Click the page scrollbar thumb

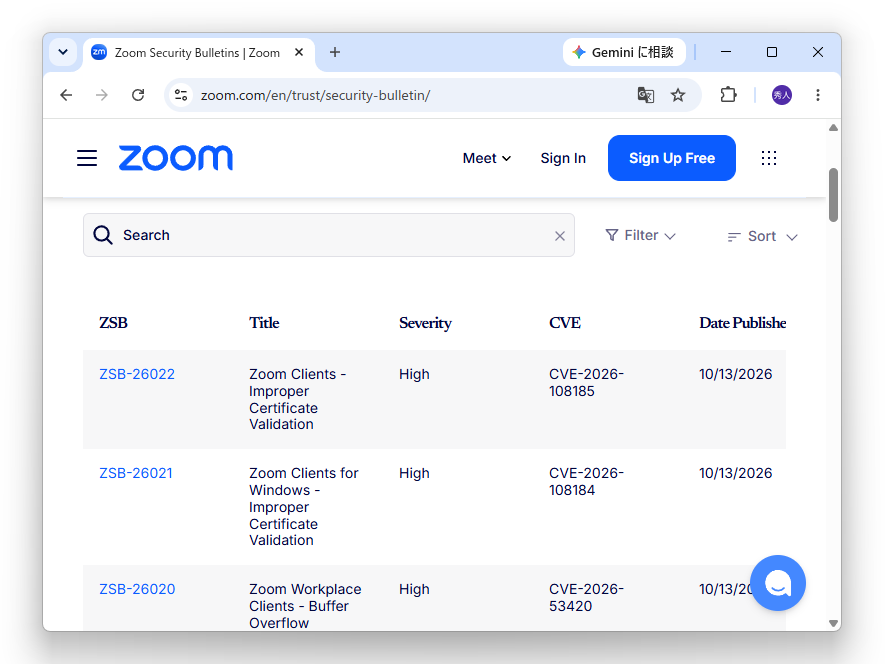[833, 195]
